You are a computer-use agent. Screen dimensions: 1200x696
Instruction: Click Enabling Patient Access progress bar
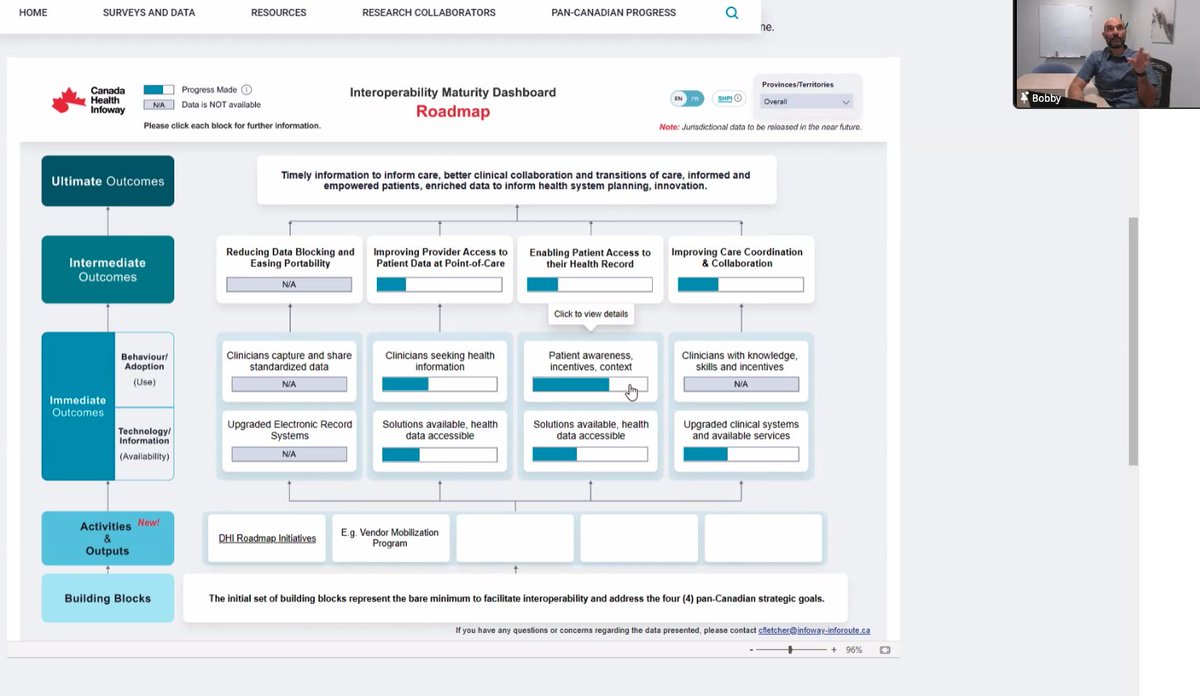click(589, 285)
